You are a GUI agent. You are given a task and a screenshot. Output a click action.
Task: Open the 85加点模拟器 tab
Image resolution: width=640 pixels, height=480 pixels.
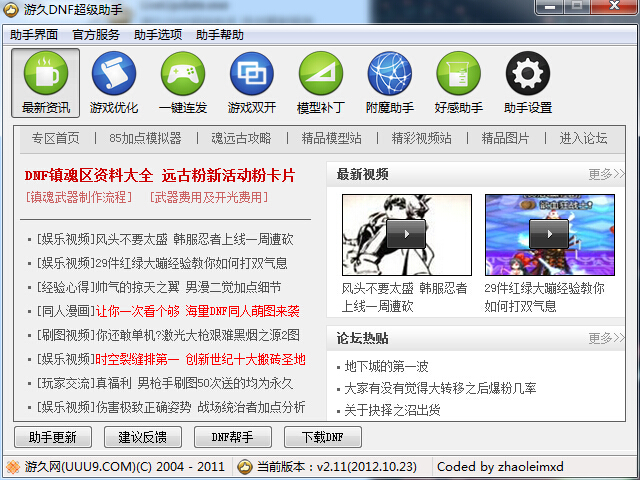point(145,138)
